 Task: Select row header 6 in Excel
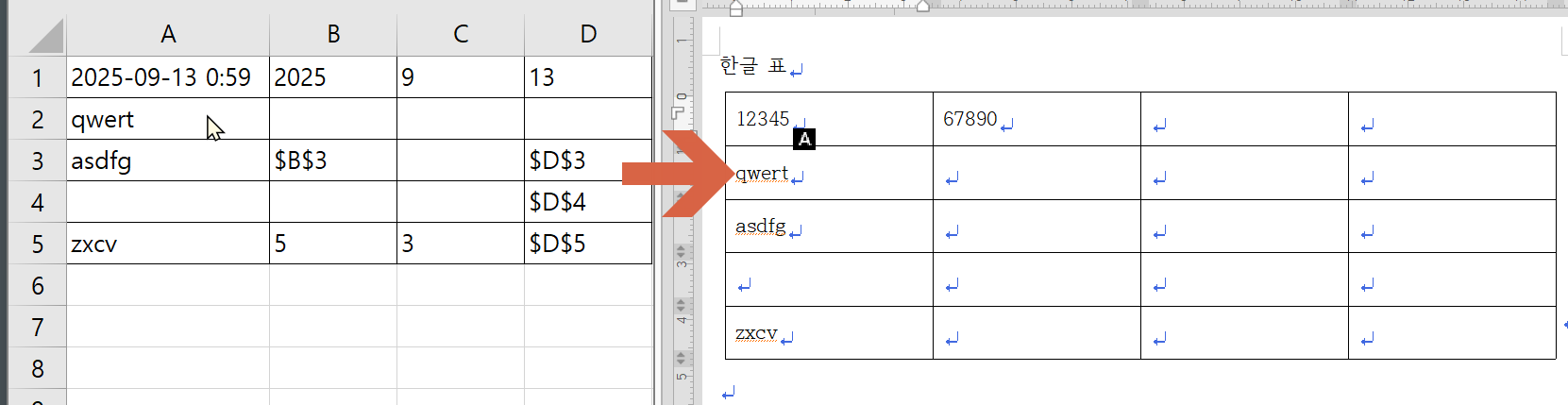click(38, 285)
